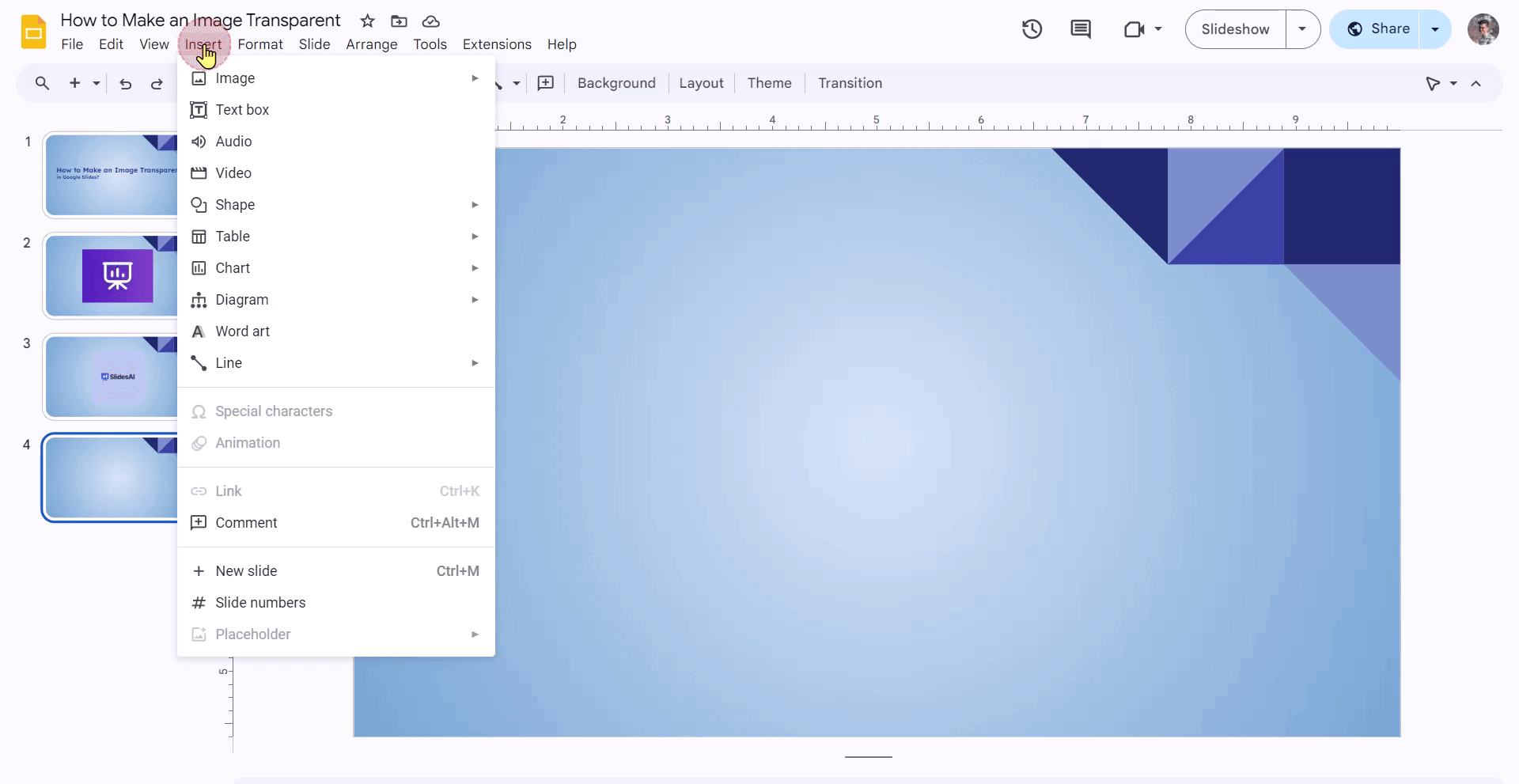Insert a new comment from the toolbar
This screenshot has width=1519, height=784.
(546, 83)
